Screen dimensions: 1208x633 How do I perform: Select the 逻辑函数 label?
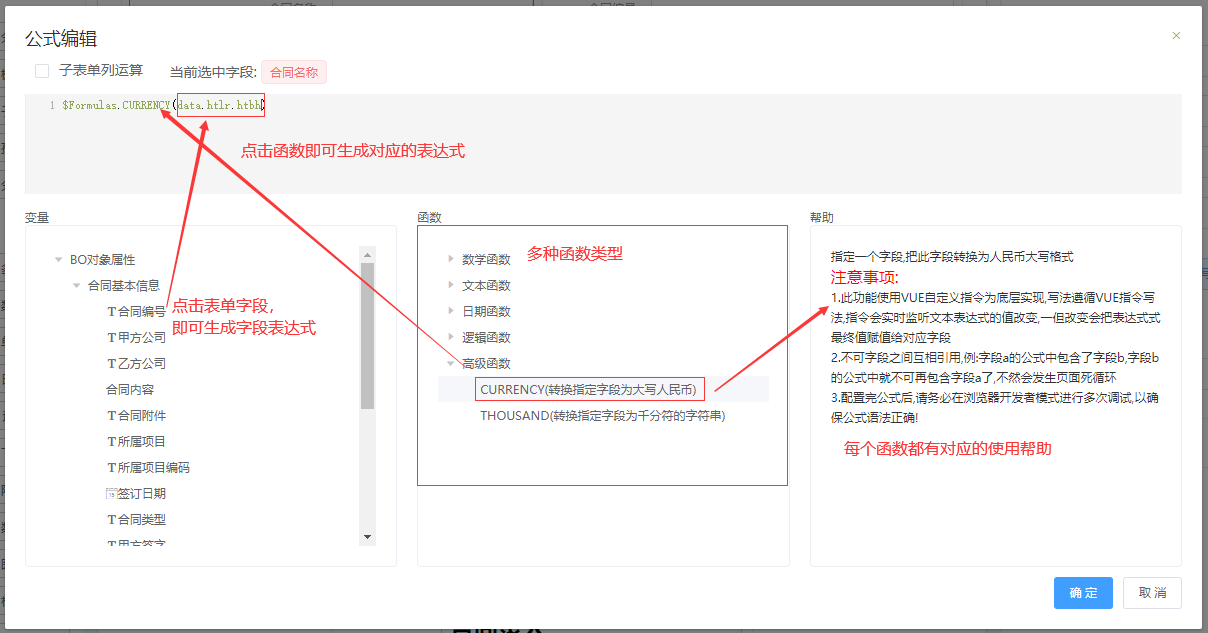click(x=486, y=337)
